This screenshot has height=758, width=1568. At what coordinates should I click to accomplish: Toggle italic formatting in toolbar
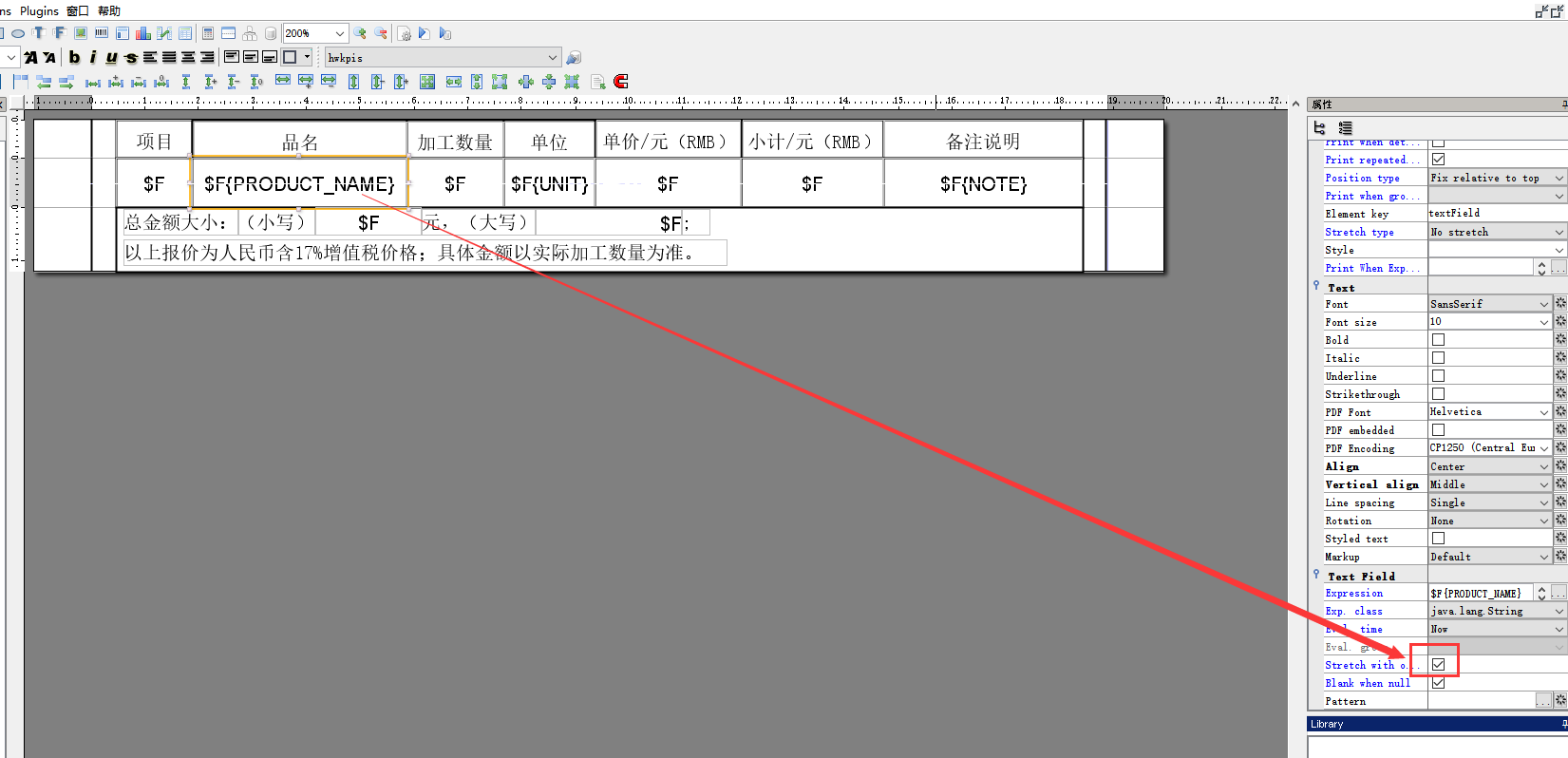click(92, 57)
